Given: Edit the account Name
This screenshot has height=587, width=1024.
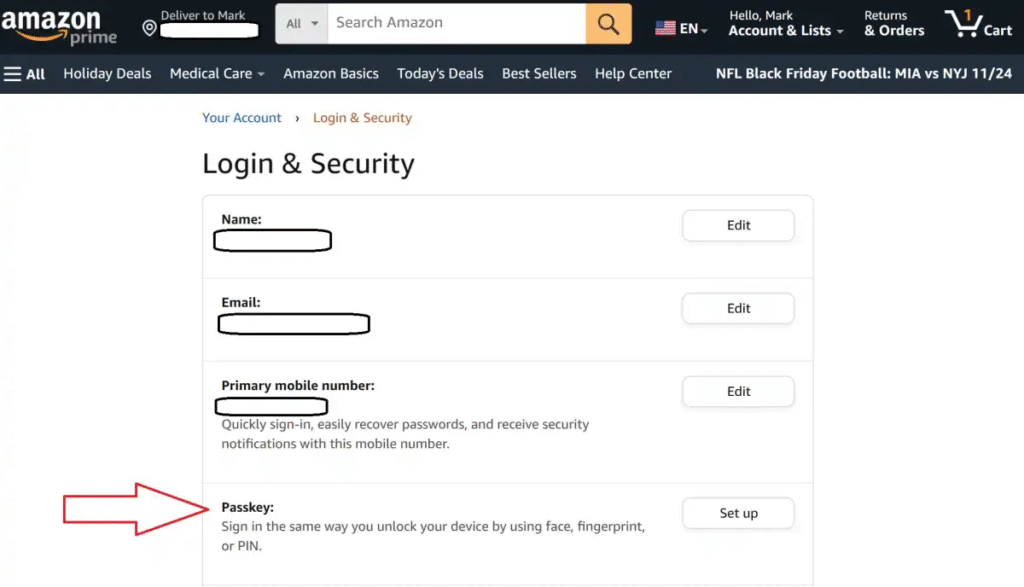Looking at the screenshot, I should pyautogui.click(x=738, y=226).
